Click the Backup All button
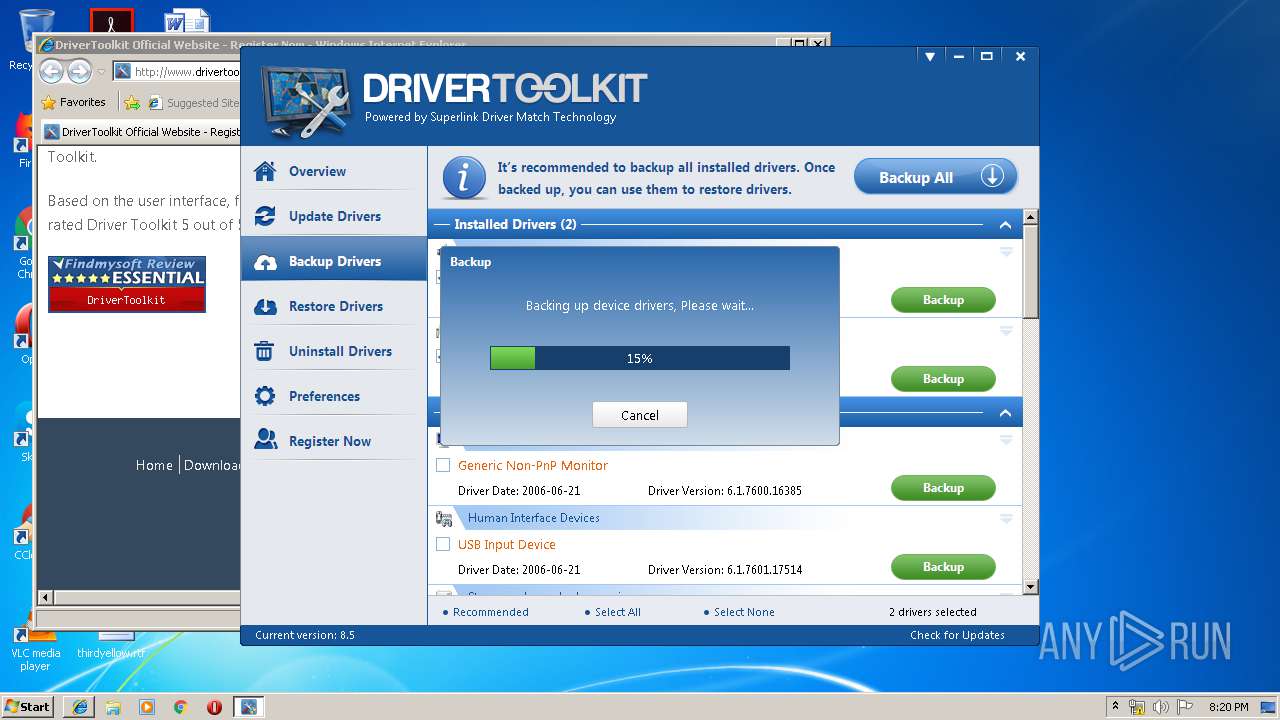 (x=935, y=177)
